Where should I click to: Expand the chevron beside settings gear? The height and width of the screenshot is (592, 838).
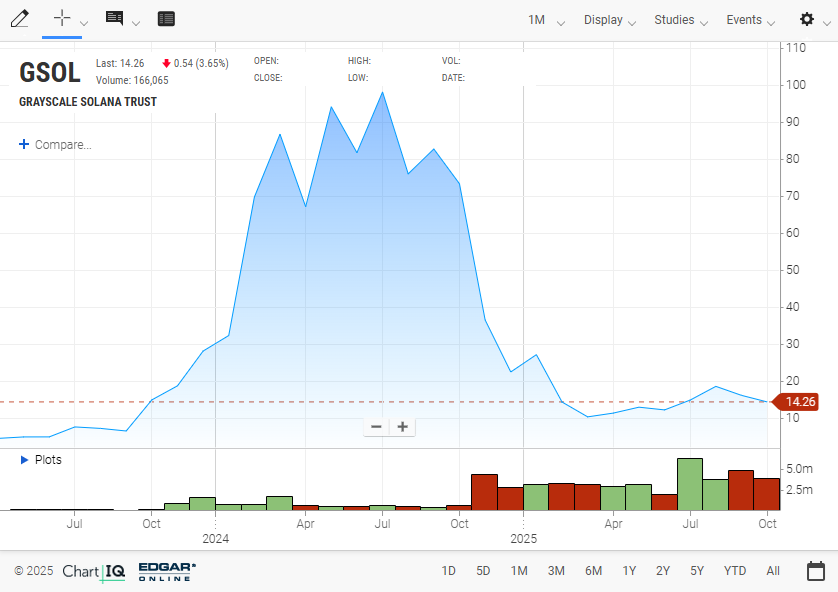coord(827,23)
